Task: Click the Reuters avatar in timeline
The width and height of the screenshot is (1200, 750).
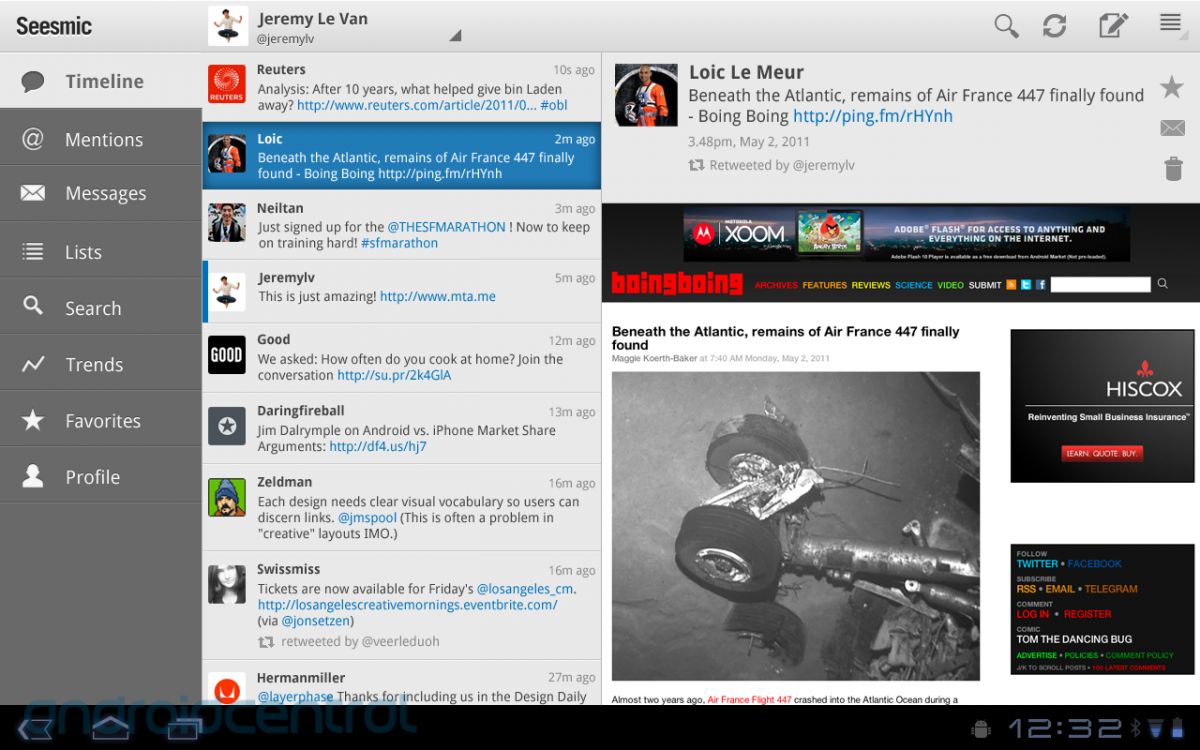Action: (x=226, y=84)
